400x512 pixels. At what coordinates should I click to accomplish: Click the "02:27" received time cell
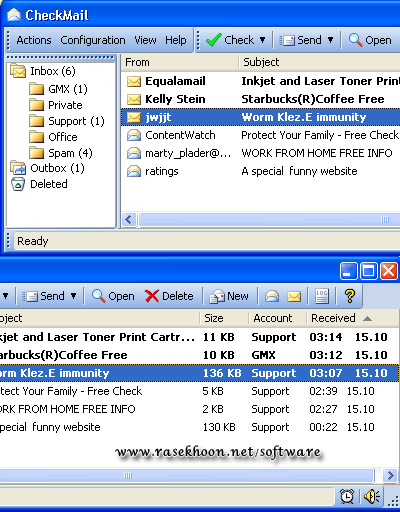tap(323, 409)
